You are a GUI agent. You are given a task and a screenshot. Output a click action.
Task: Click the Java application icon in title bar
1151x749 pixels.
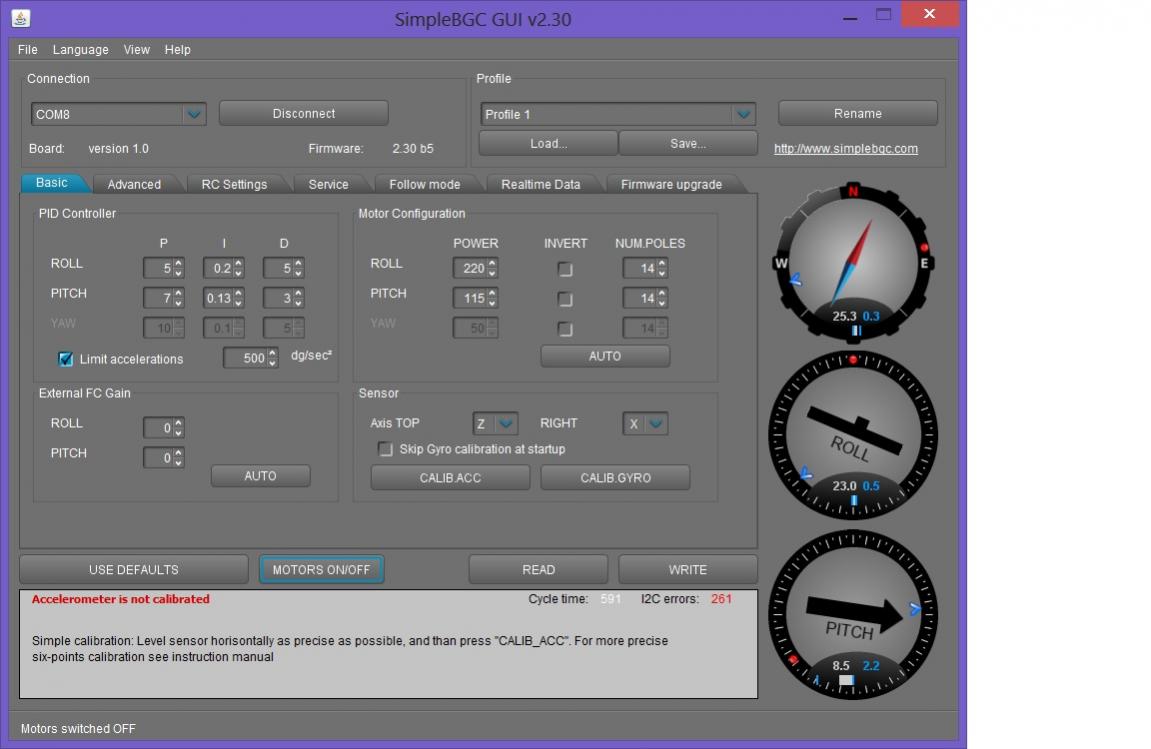[x=21, y=18]
